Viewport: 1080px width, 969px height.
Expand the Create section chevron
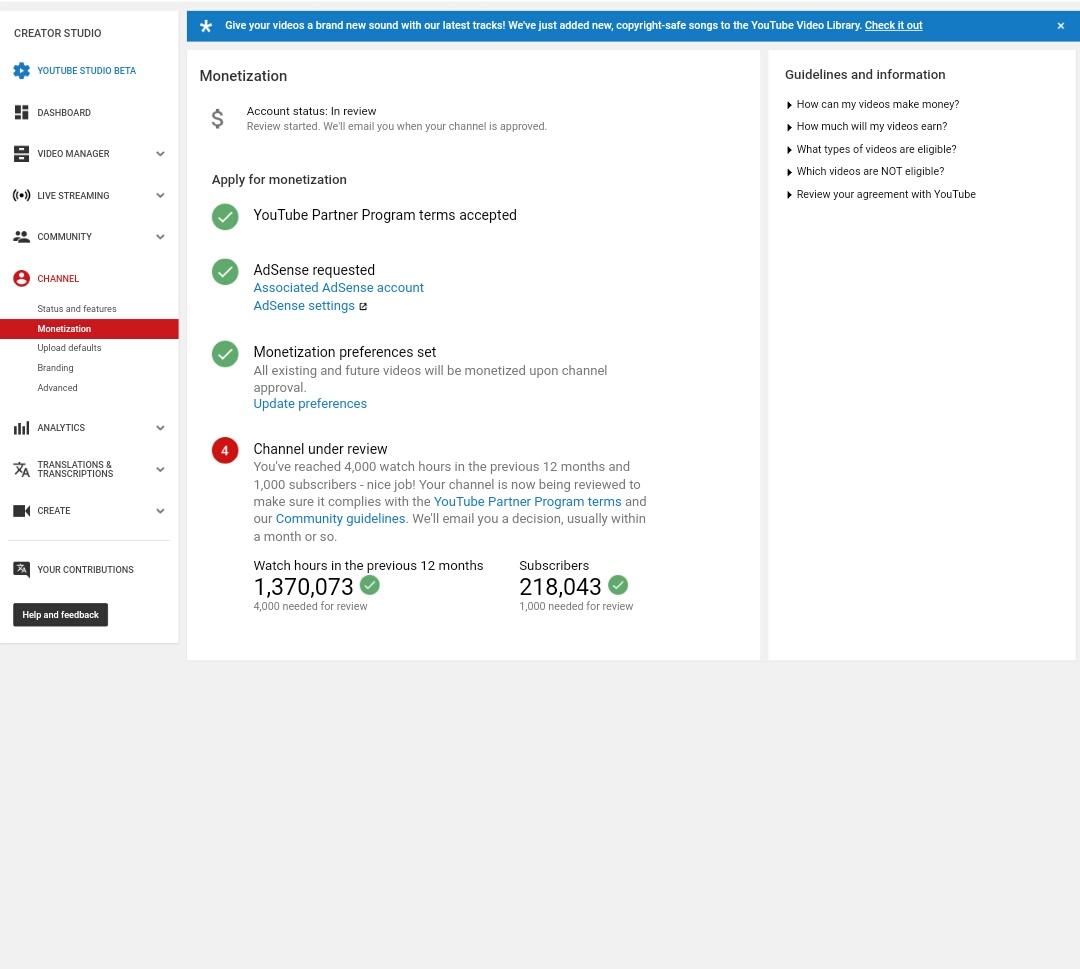(160, 511)
